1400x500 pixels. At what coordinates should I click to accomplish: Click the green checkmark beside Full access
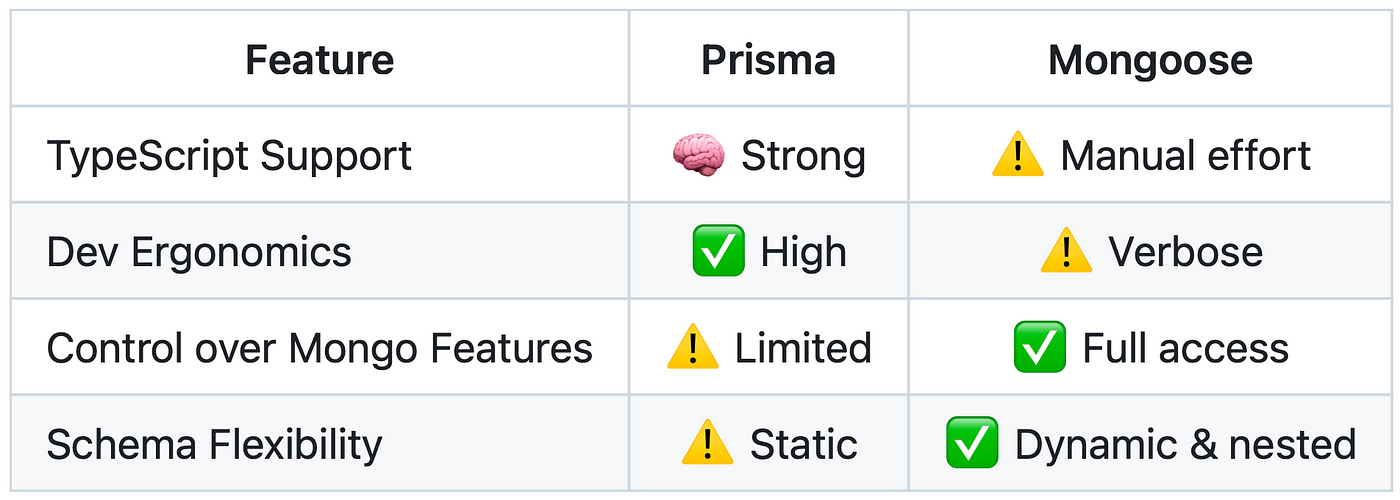pos(1039,347)
